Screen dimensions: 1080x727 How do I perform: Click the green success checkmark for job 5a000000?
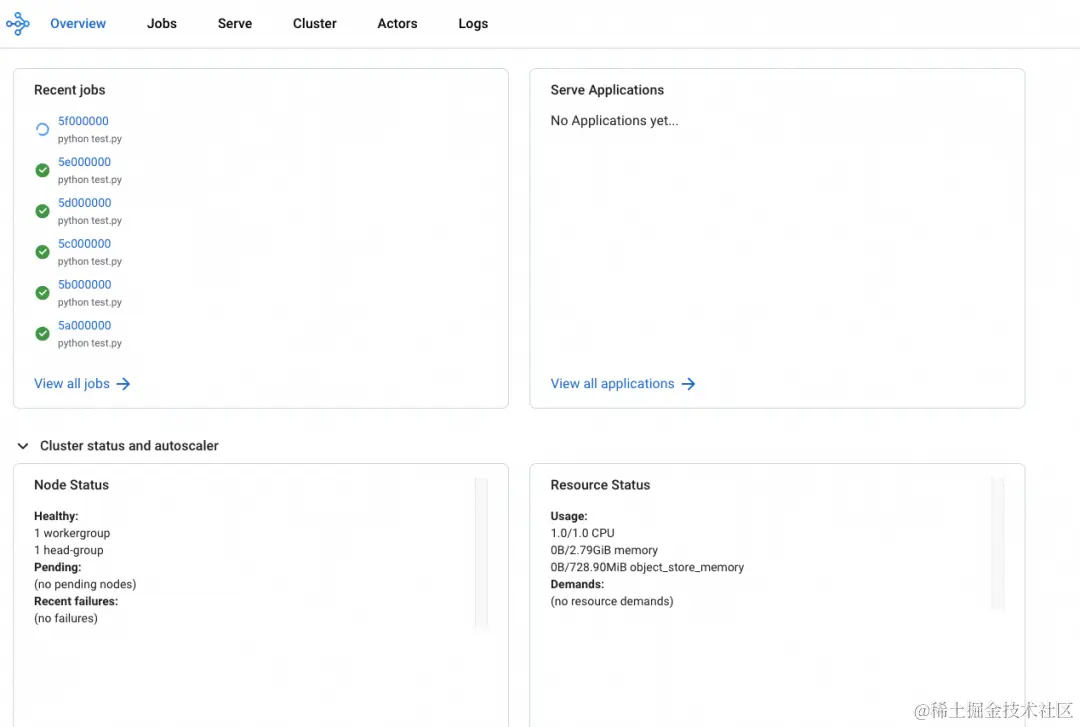coord(42,334)
